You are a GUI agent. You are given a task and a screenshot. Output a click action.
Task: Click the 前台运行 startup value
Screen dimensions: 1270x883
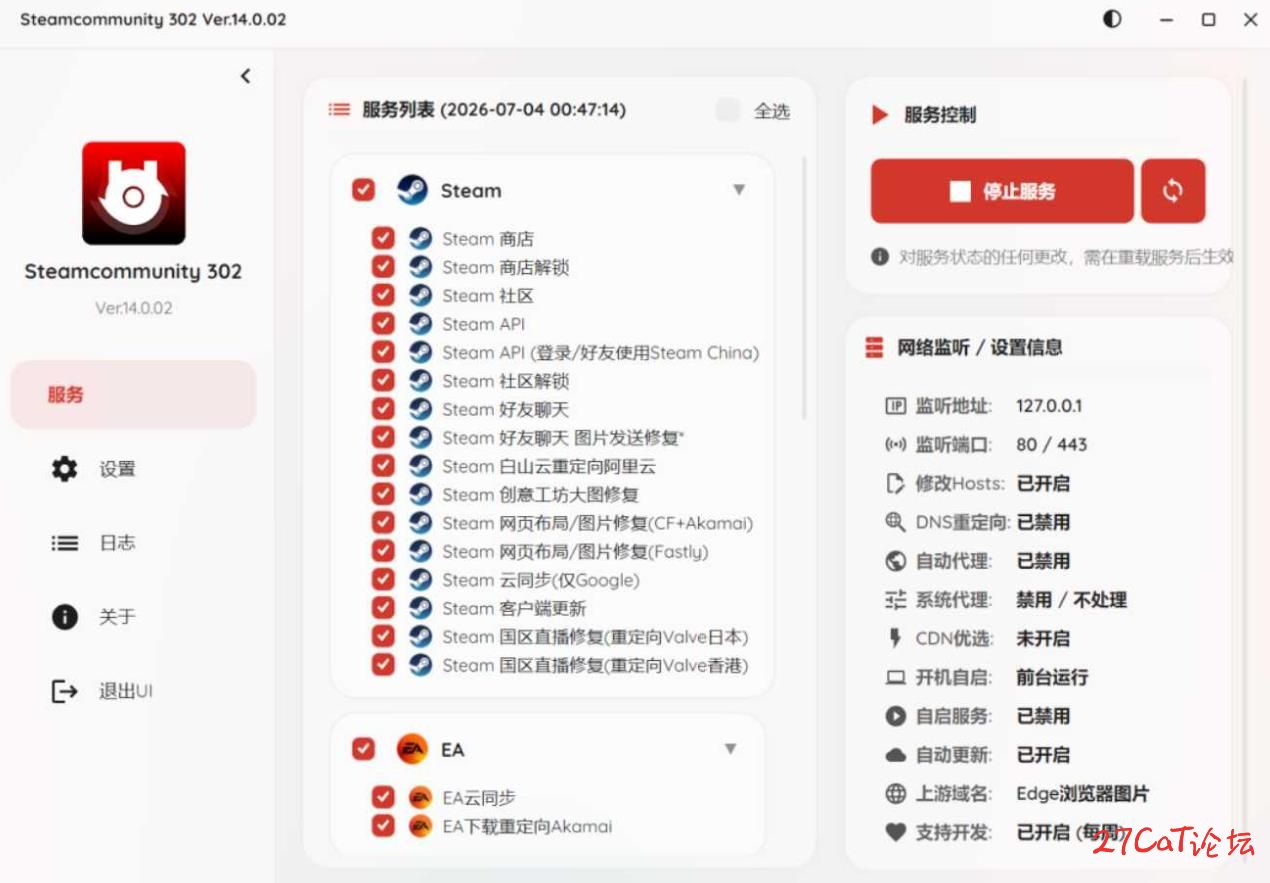(1052, 677)
